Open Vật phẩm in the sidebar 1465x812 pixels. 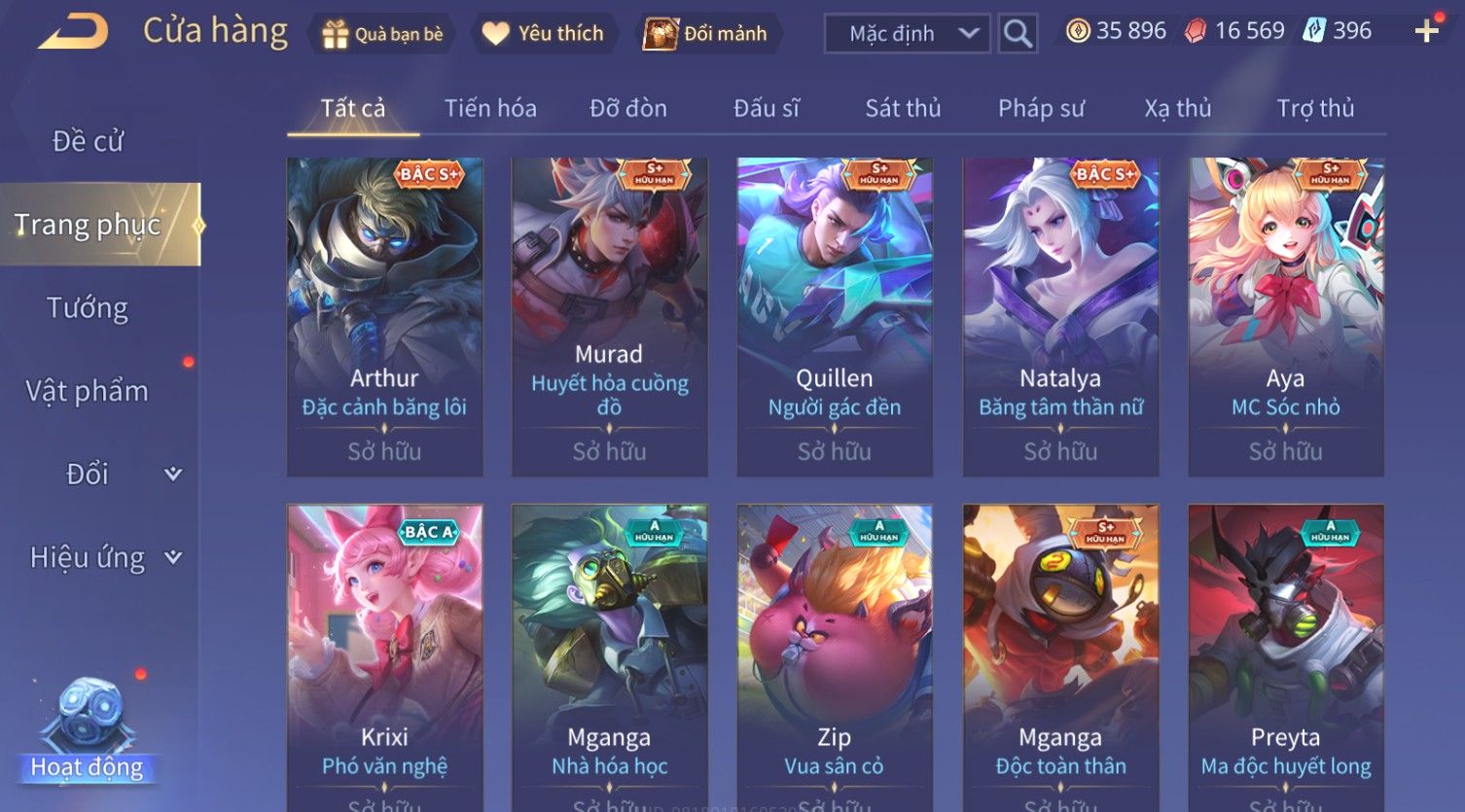pos(88,391)
